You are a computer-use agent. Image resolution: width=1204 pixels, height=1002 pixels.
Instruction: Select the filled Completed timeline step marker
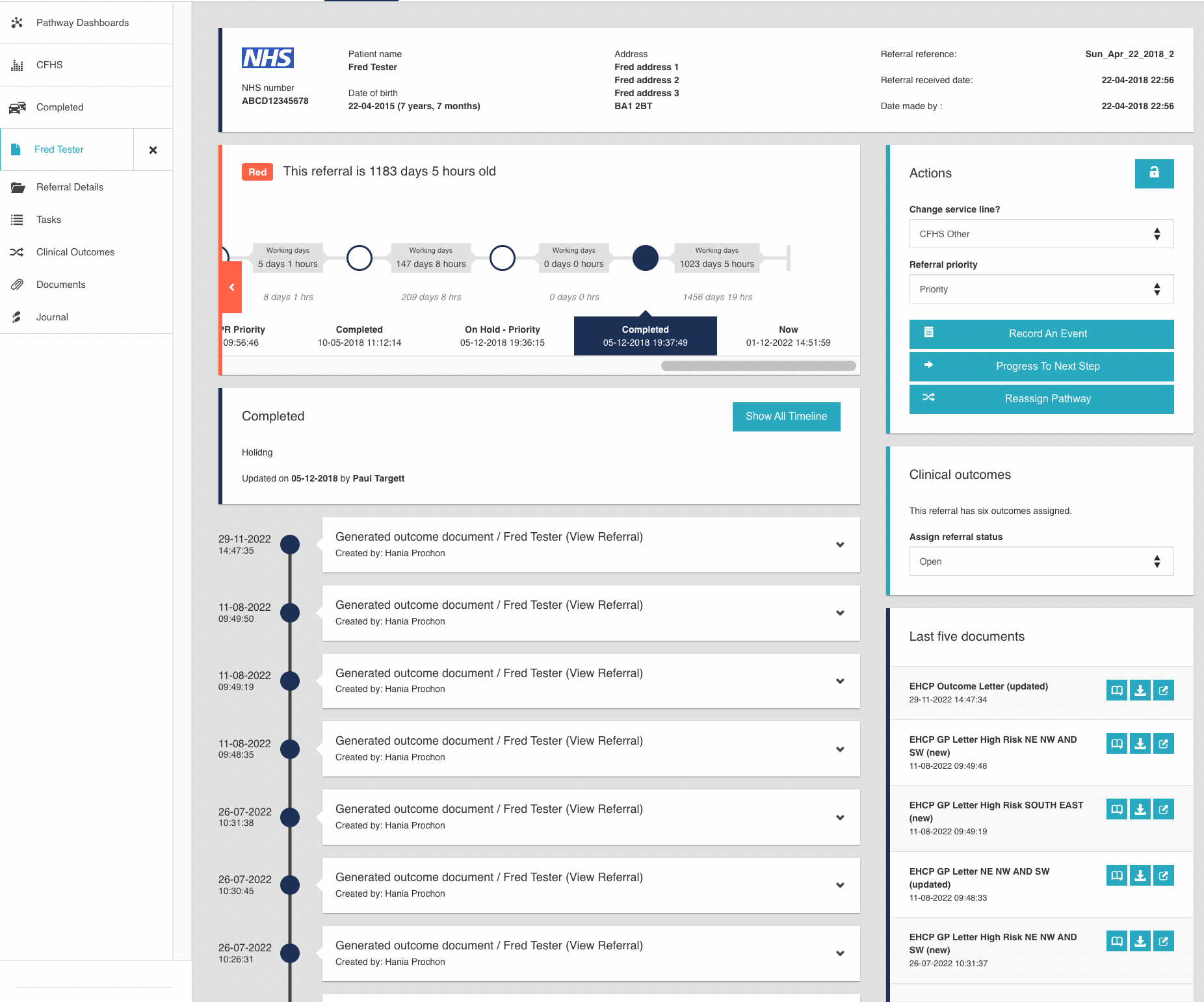645,258
